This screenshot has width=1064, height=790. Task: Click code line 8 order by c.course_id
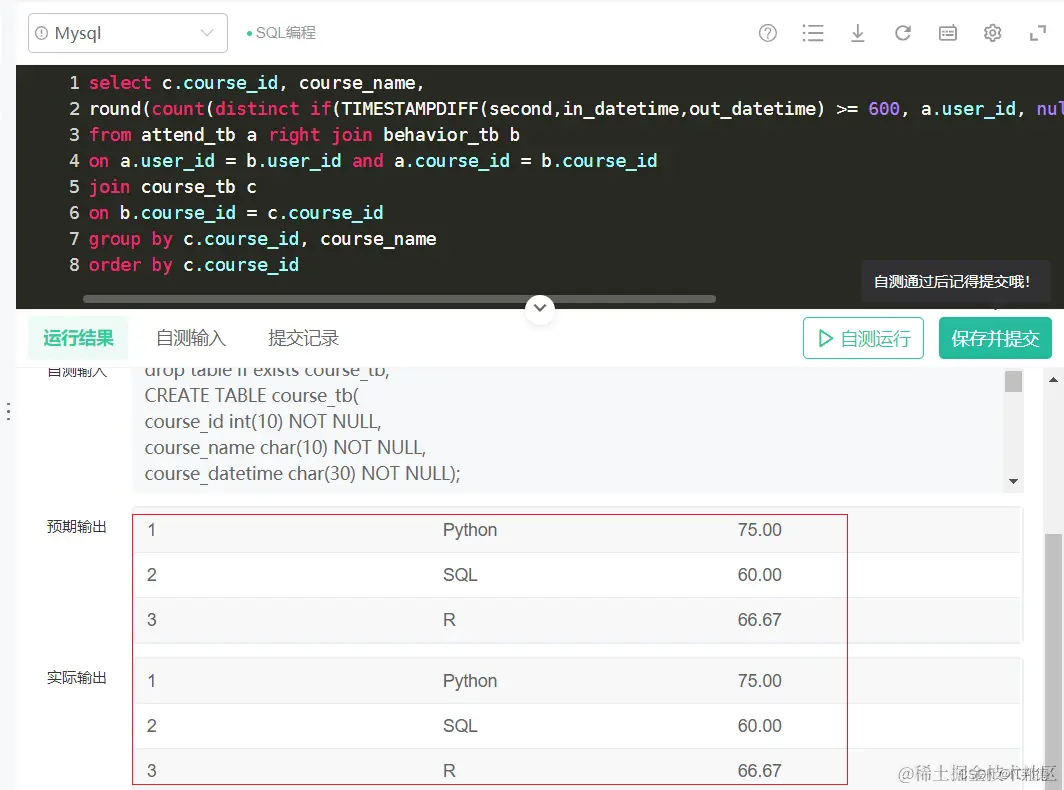(x=194, y=265)
